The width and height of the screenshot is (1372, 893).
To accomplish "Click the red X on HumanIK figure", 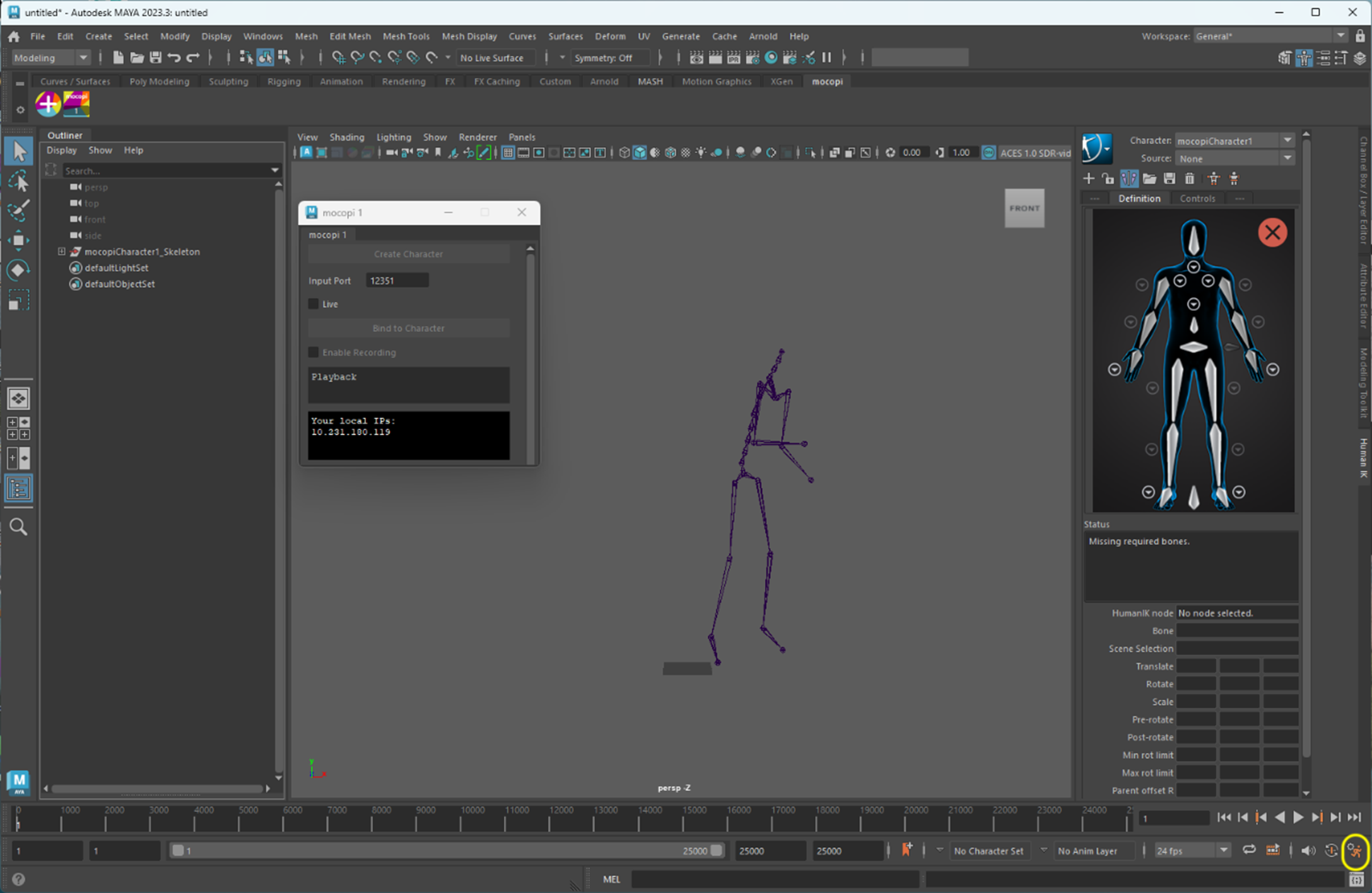I will (x=1272, y=232).
